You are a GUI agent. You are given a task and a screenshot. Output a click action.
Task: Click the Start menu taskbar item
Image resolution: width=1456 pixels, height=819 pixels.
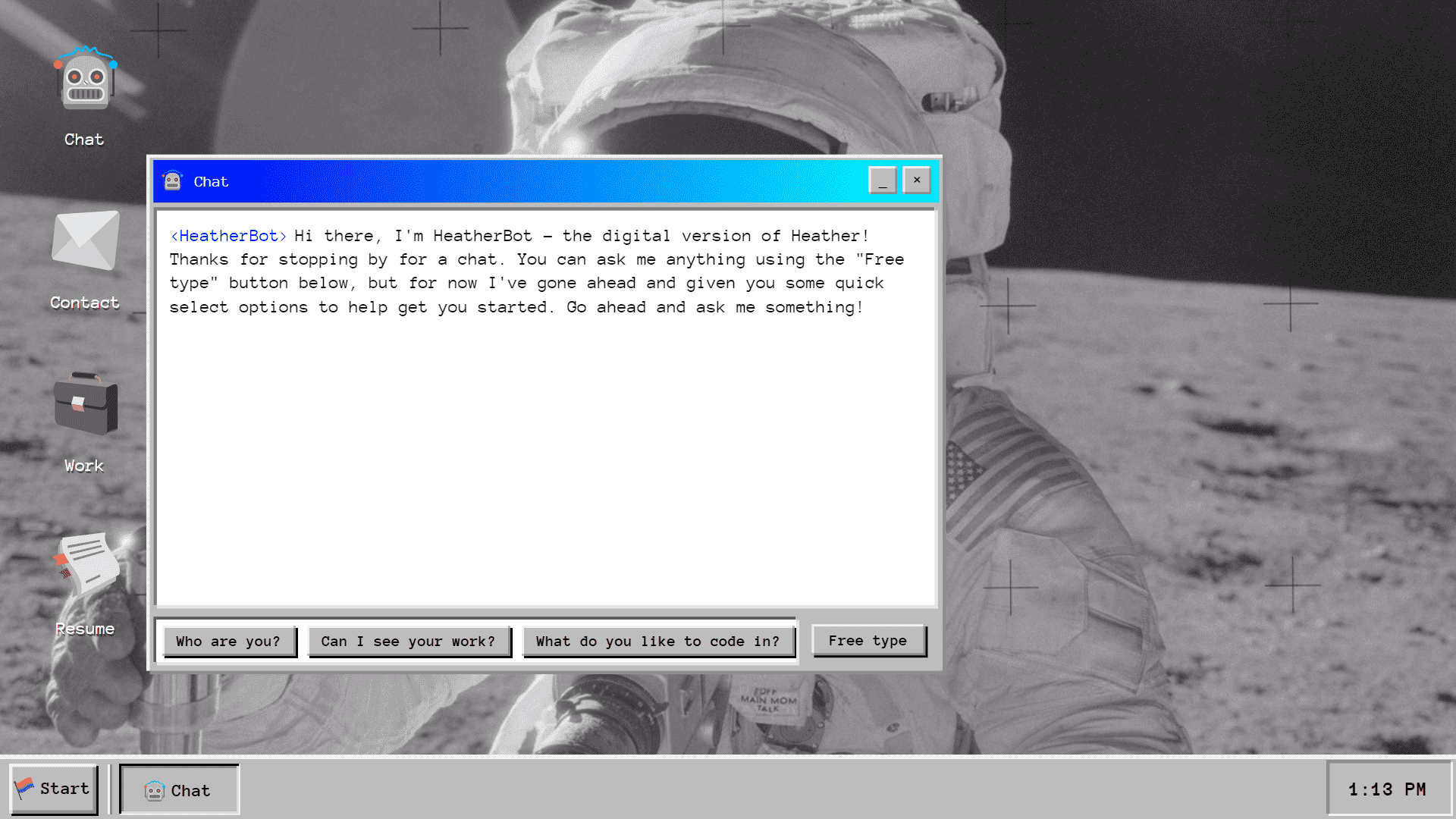(52, 788)
